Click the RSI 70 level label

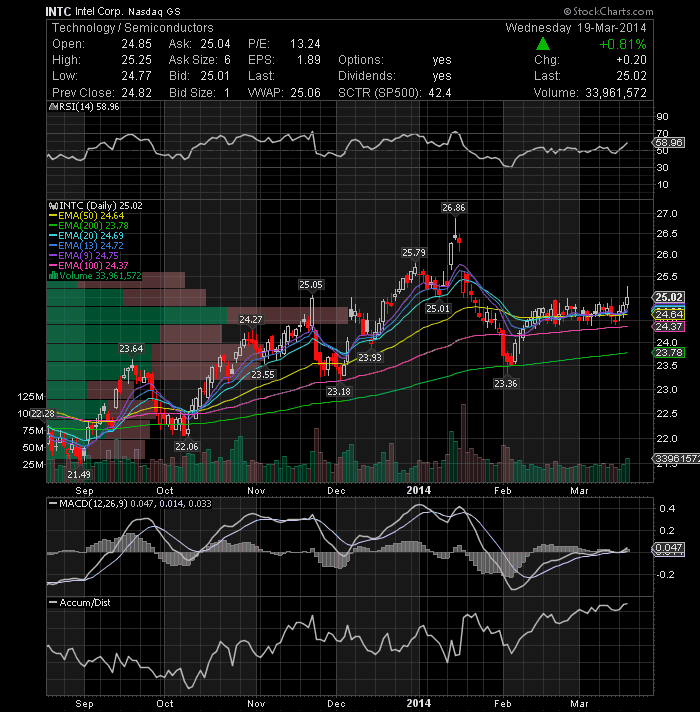tap(662, 134)
